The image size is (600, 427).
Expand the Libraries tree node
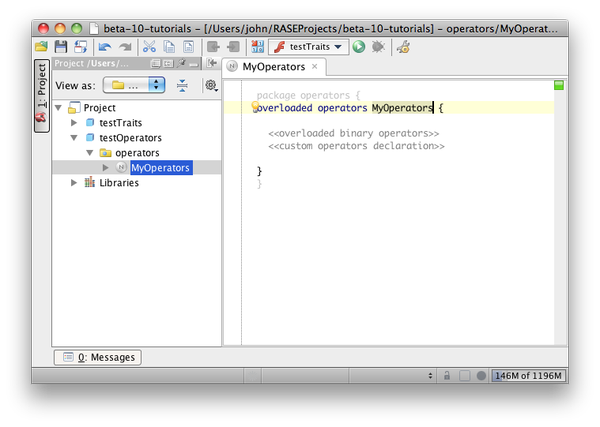(x=74, y=183)
